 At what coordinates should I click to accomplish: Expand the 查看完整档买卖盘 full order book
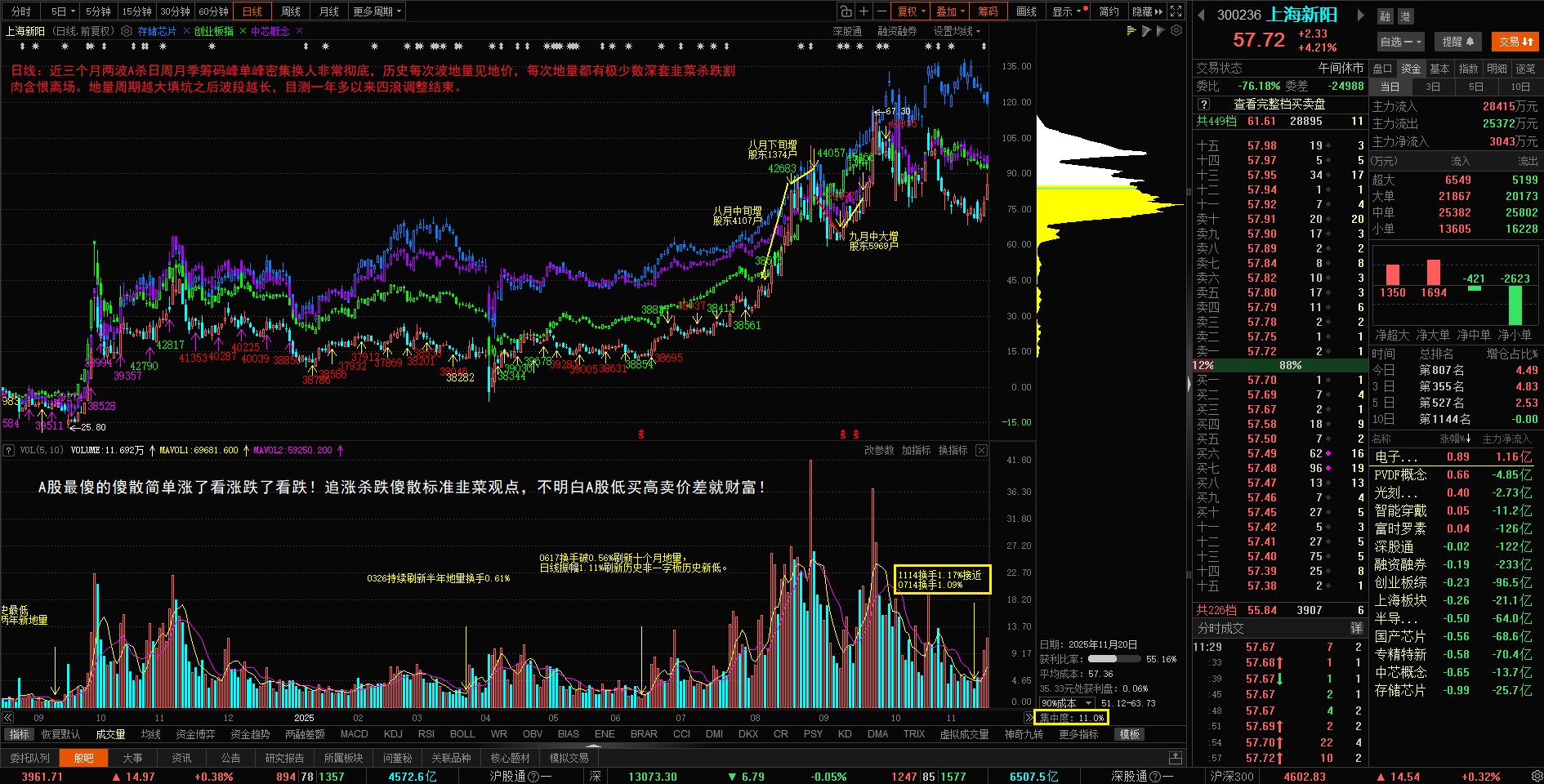(x=1279, y=105)
